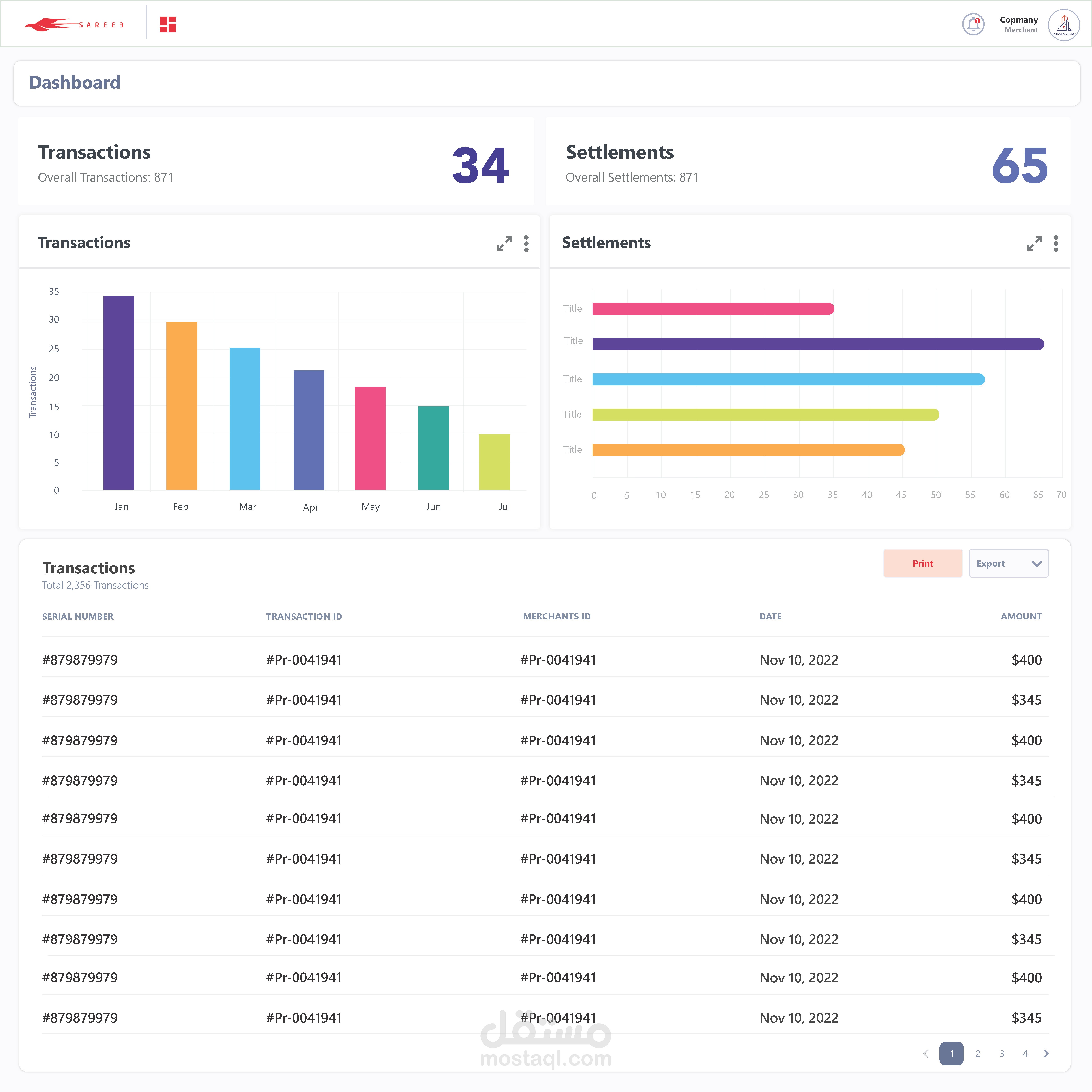Select page 2 in pagination
This screenshot has height=1092, width=1092.
coord(978,1054)
